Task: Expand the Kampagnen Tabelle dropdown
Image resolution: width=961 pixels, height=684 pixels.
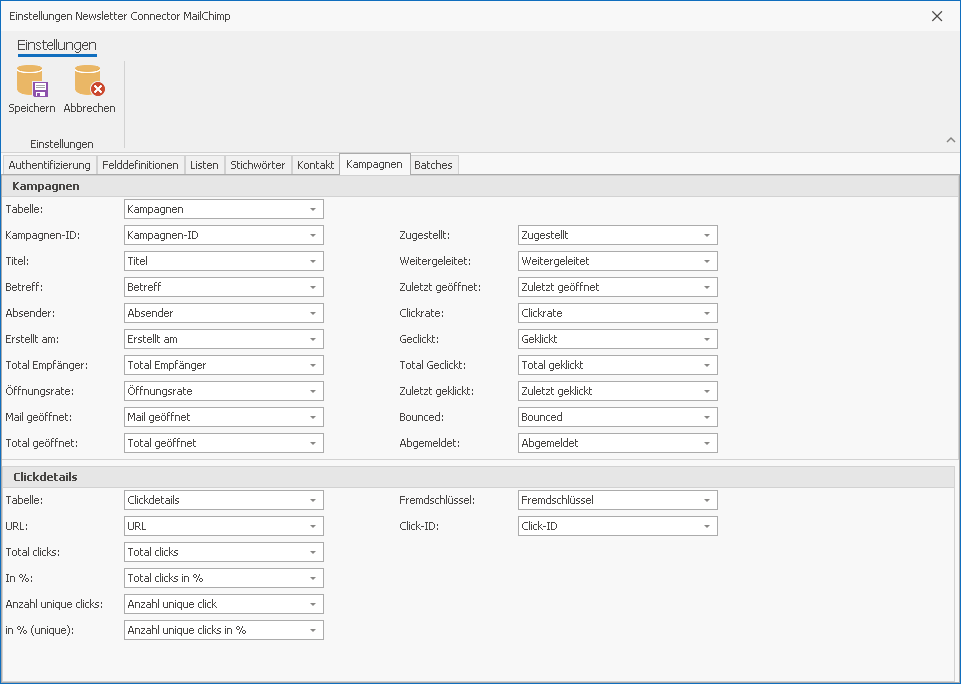Action: pos(313,210)
